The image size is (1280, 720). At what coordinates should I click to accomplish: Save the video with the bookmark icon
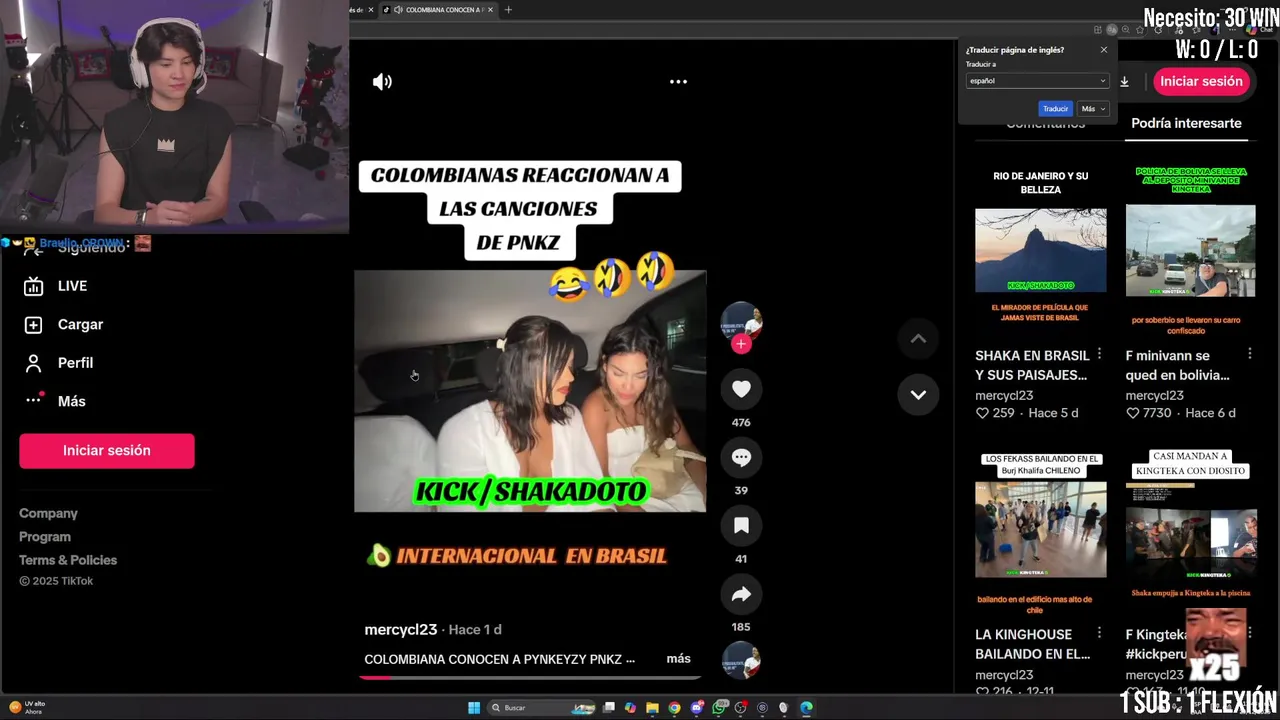(741, 525)
